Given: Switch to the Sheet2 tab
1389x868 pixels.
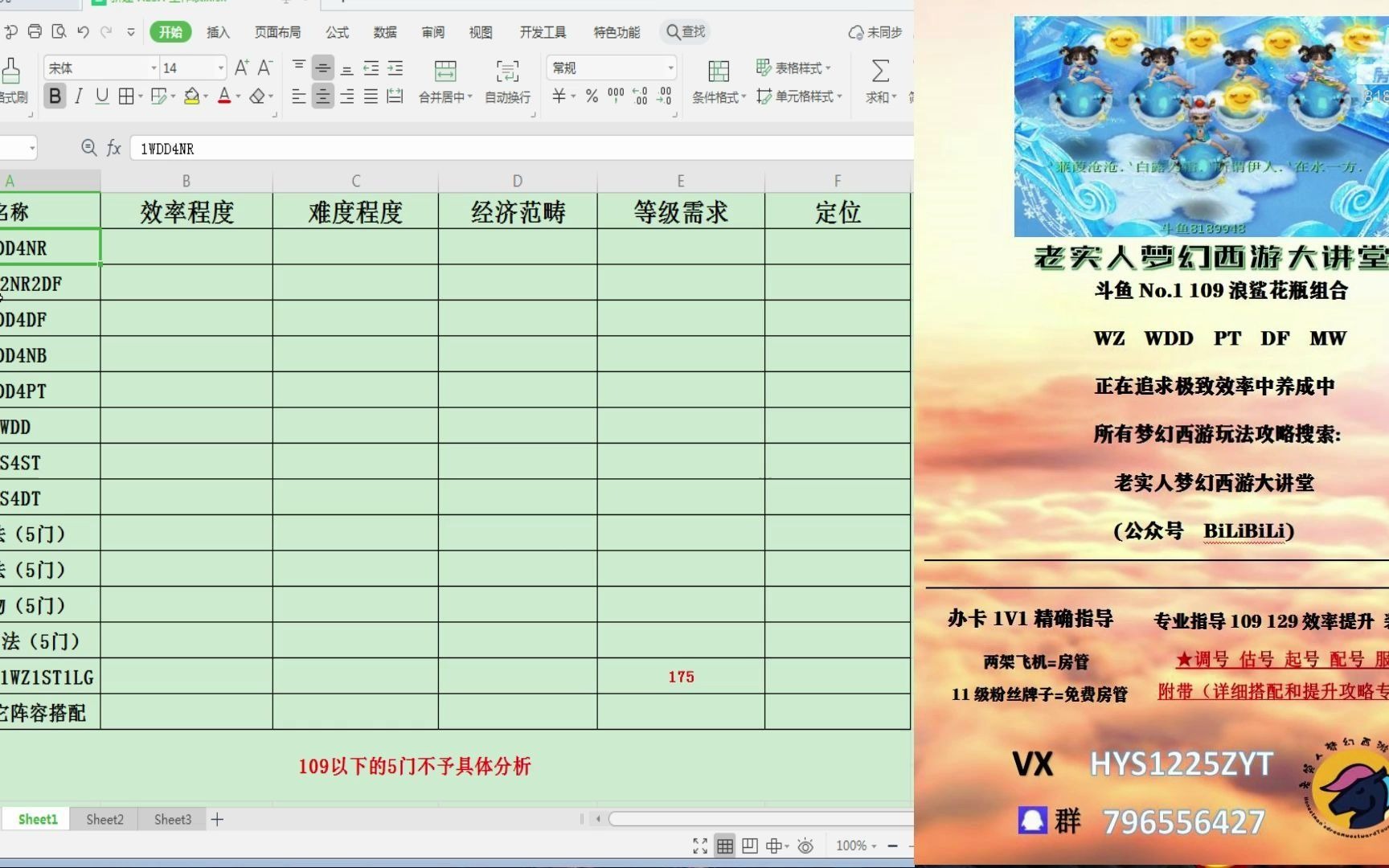Looking at the screenshot, I should [104, 819].
